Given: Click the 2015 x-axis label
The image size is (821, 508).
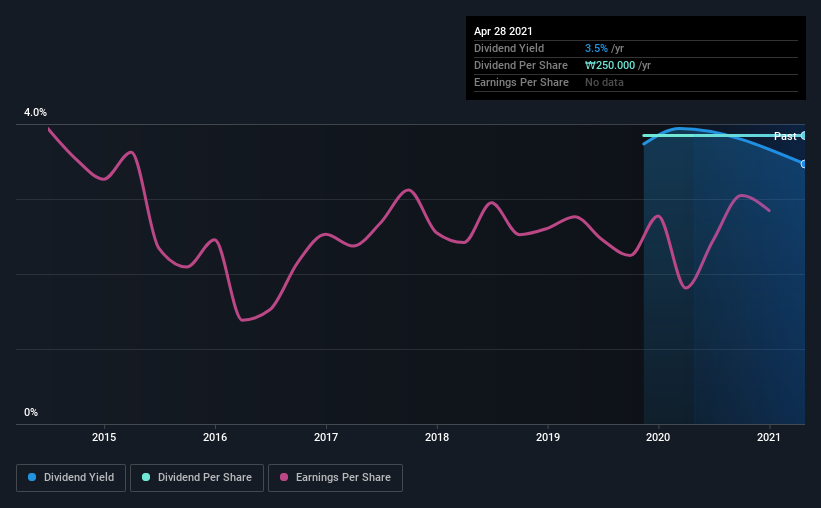Looking at the screenshot, I should coord(104,437).
